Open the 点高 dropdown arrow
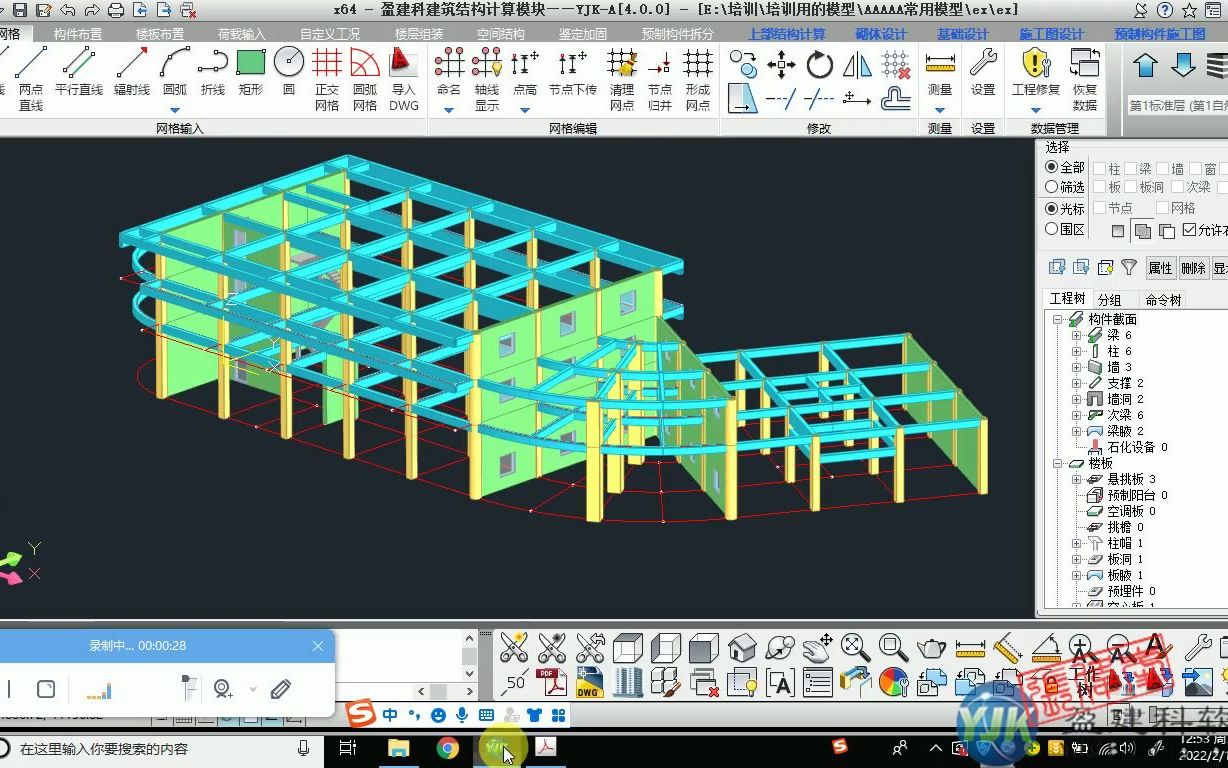 point(524,110)
